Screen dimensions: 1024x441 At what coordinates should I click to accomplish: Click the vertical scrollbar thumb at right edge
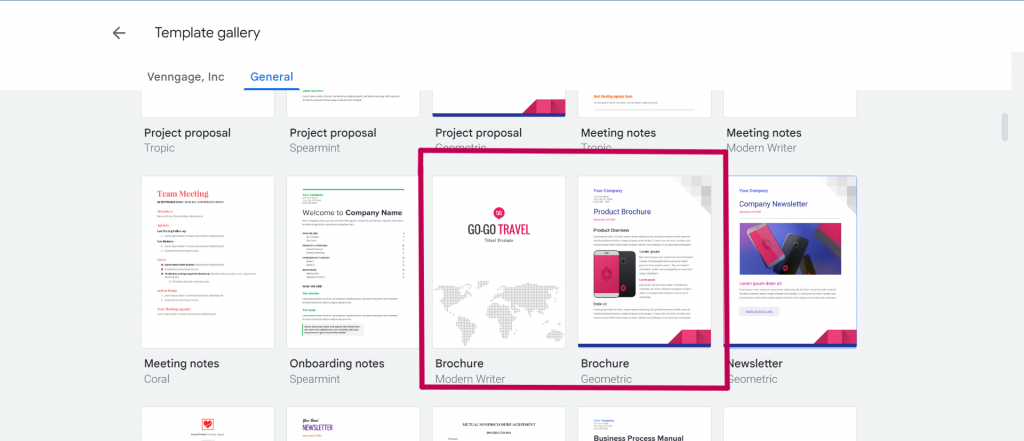point(1004,127)
